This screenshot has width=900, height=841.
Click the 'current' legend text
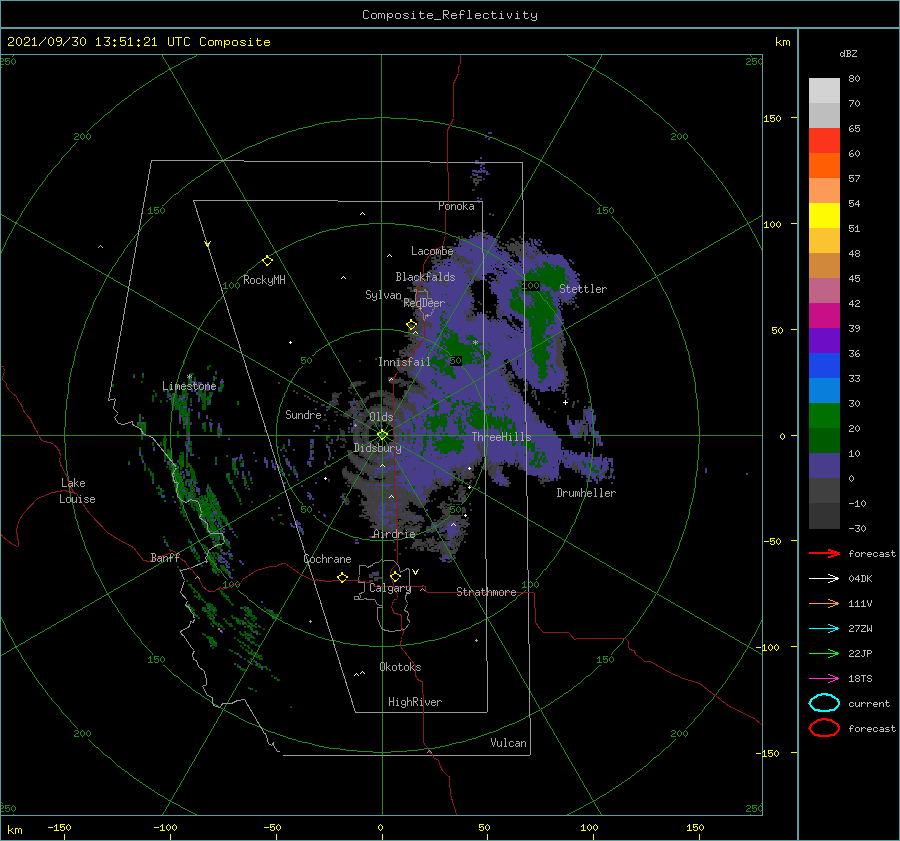point(869,703)
